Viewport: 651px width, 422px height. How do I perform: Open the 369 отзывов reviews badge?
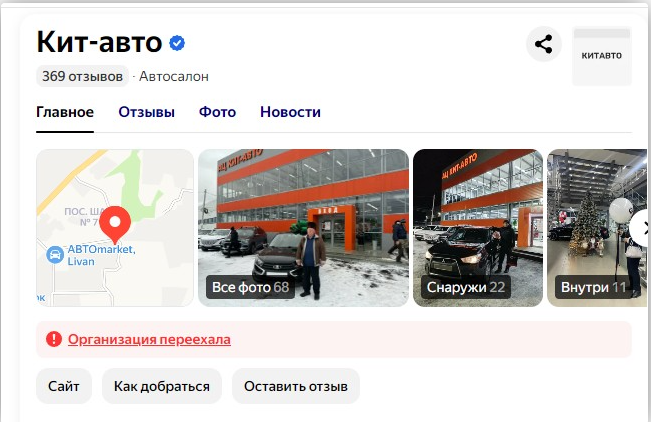coord(82,76)
